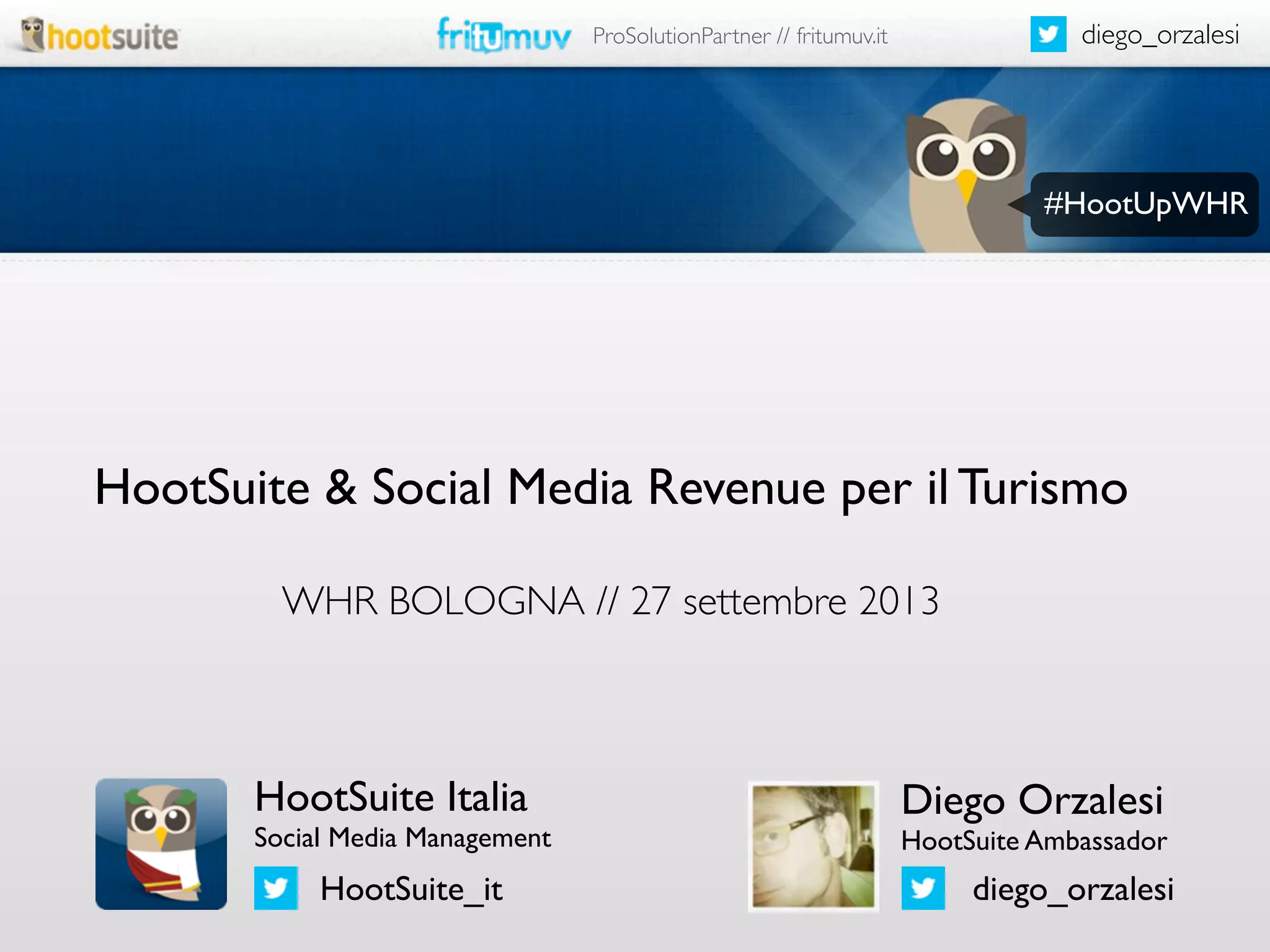
Task: Click the Twitter icon in the top header
Action: tap(1048, 34)
